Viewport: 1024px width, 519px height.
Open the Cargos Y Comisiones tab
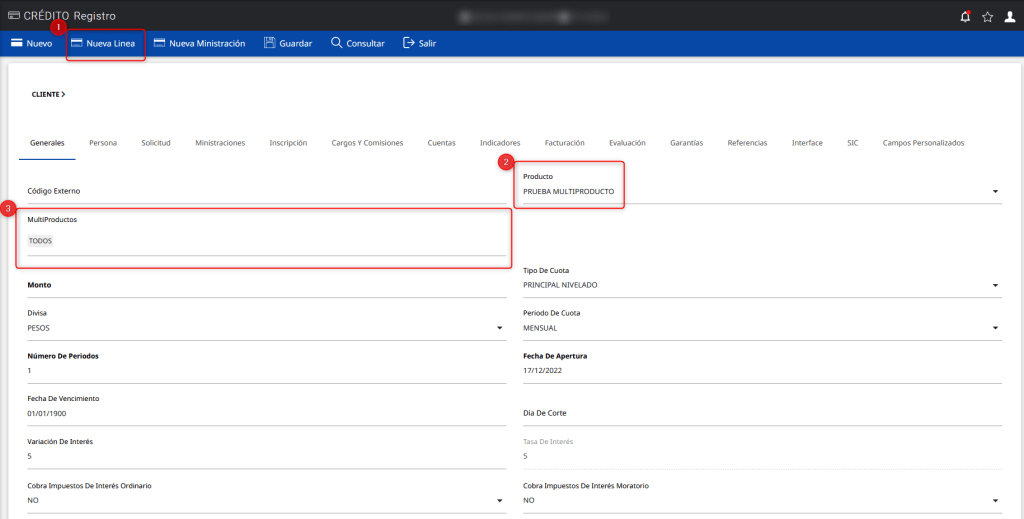367,143
